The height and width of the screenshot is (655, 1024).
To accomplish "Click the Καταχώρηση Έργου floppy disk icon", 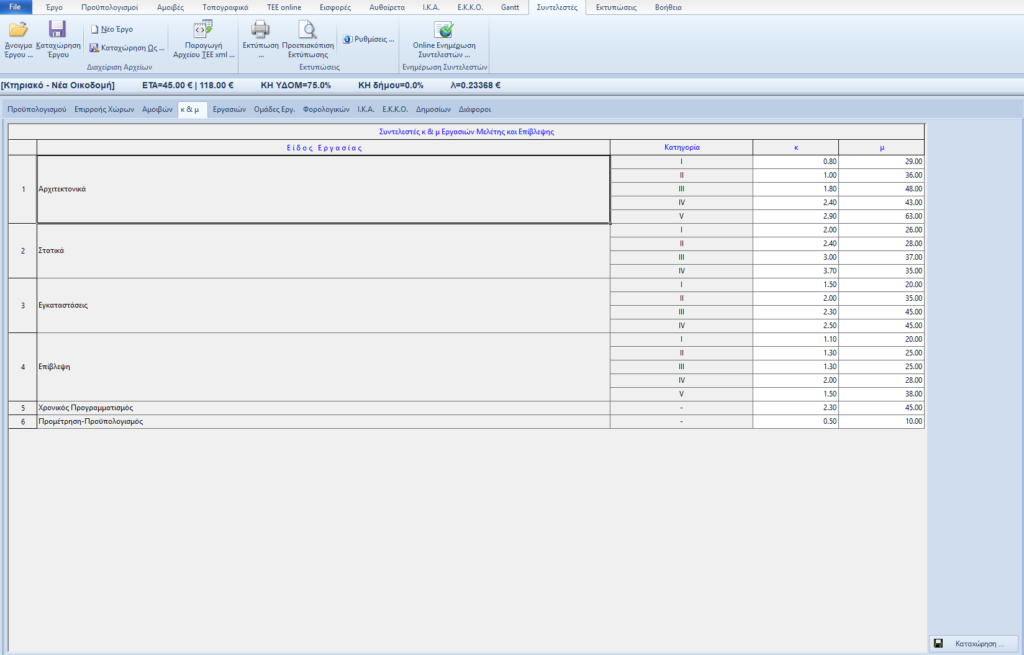I will pos(58,30).
